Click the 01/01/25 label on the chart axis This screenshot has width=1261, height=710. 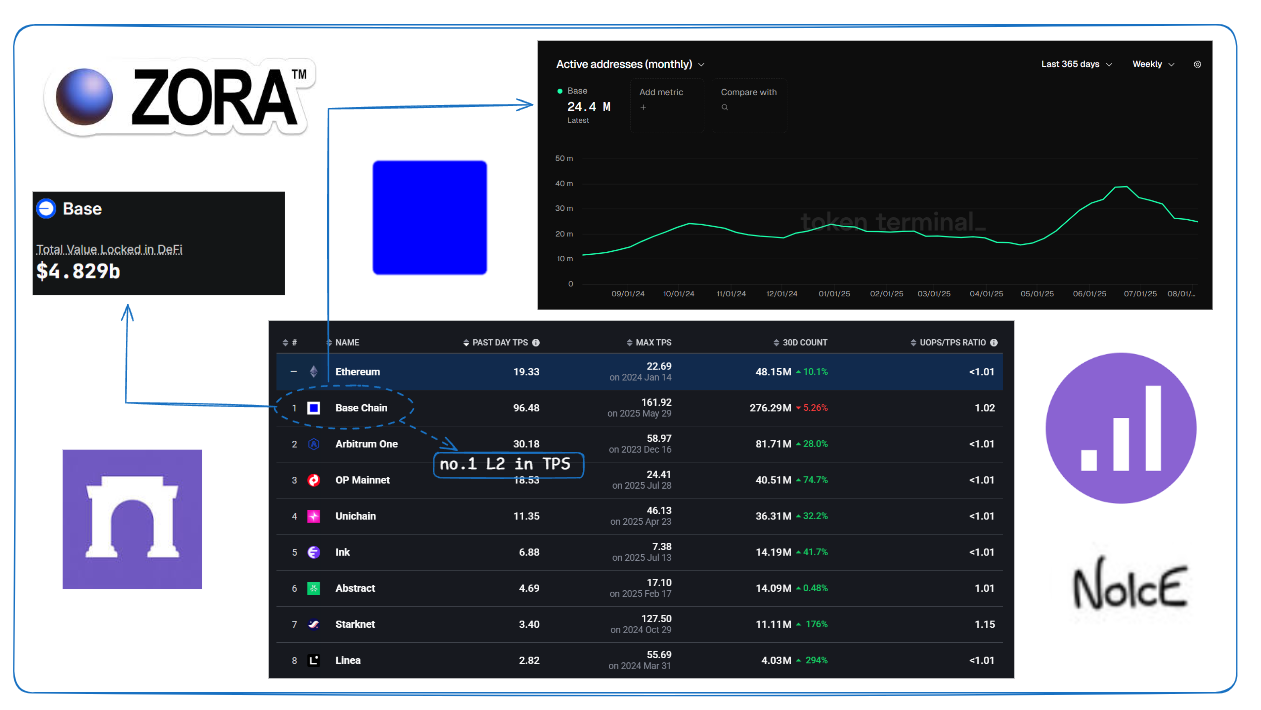pyautogui.click(x=834, y=294)
